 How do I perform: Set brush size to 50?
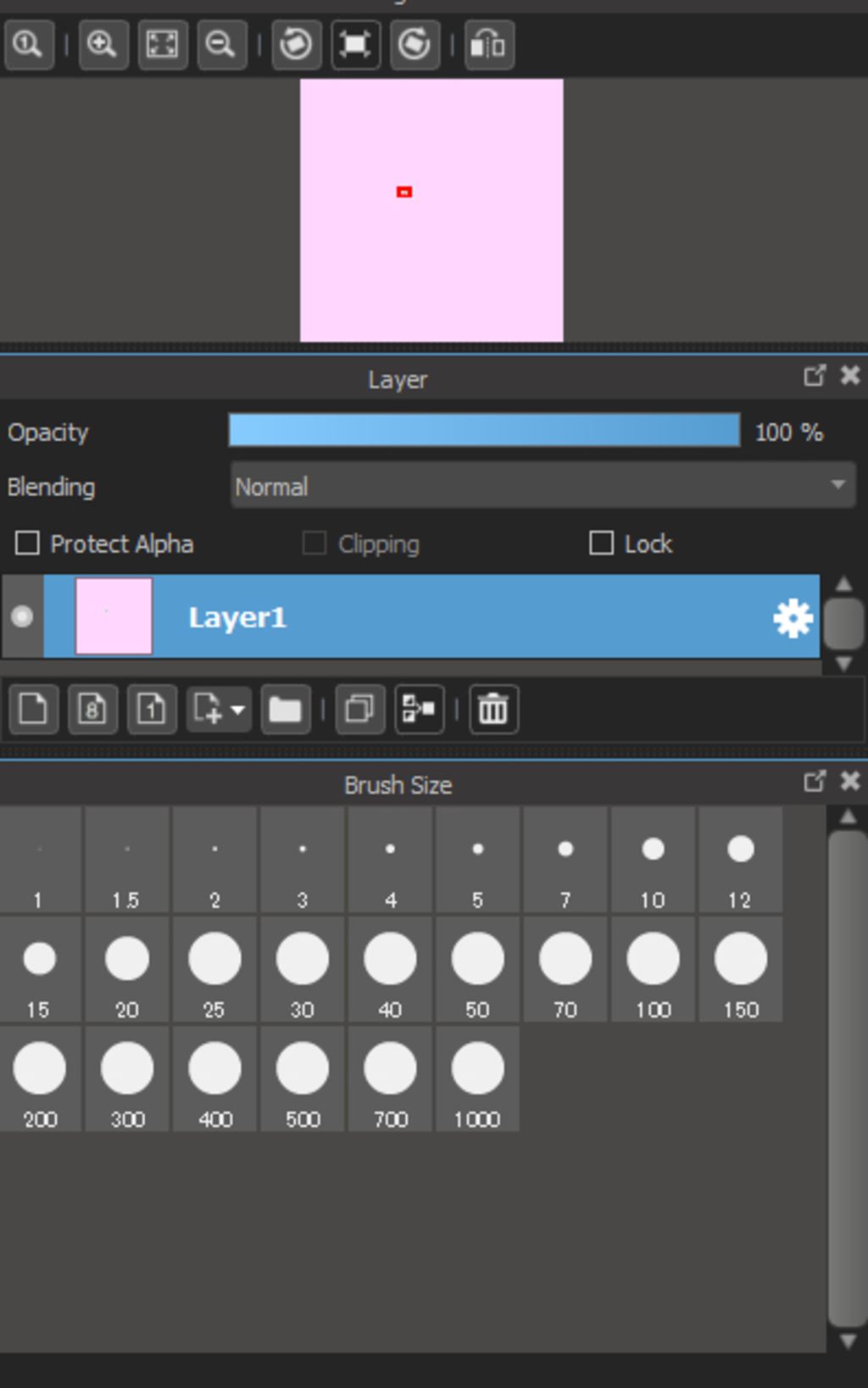click(x=478, y=969)
